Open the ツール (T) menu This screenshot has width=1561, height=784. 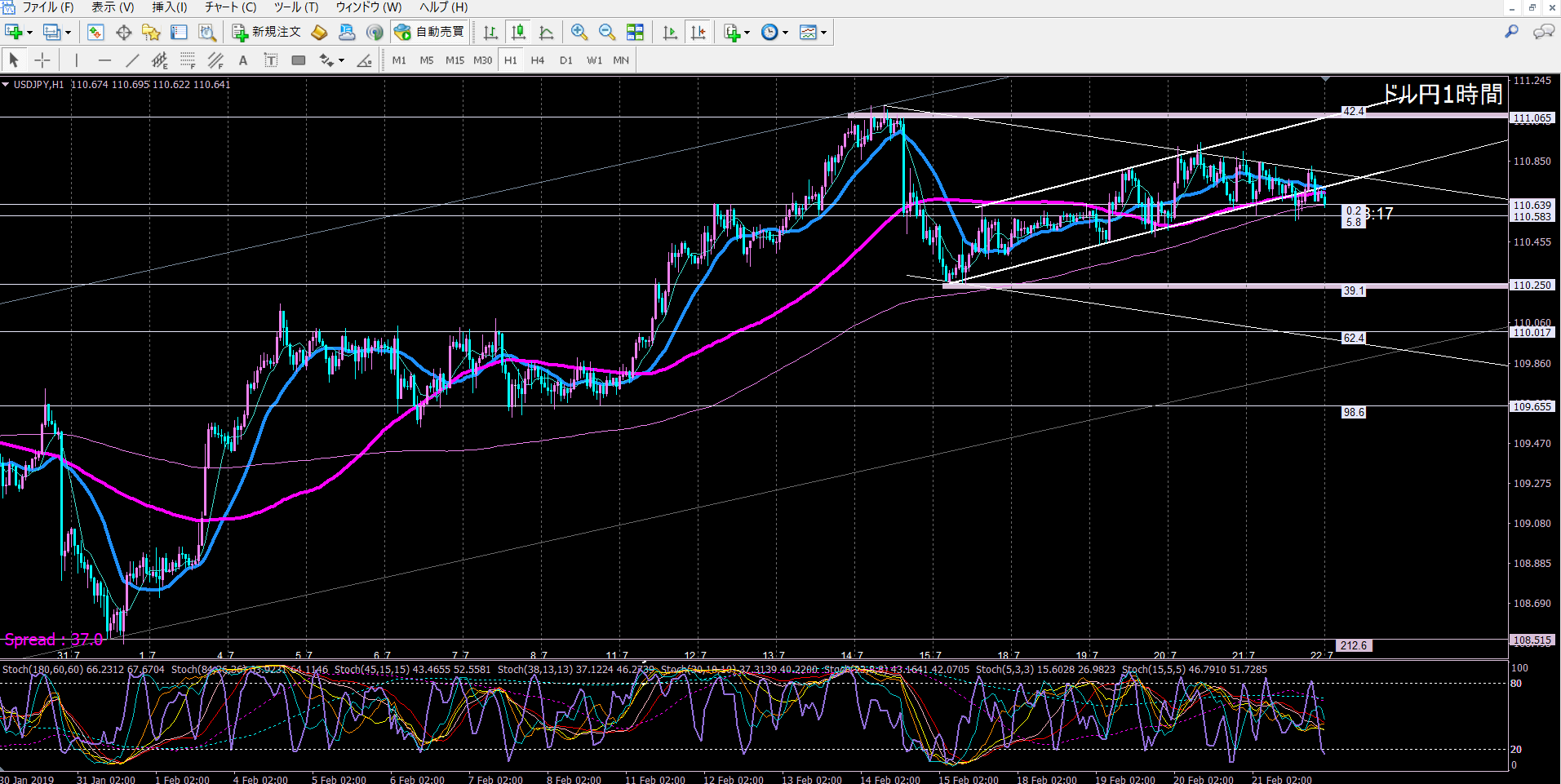click(296, 7)
